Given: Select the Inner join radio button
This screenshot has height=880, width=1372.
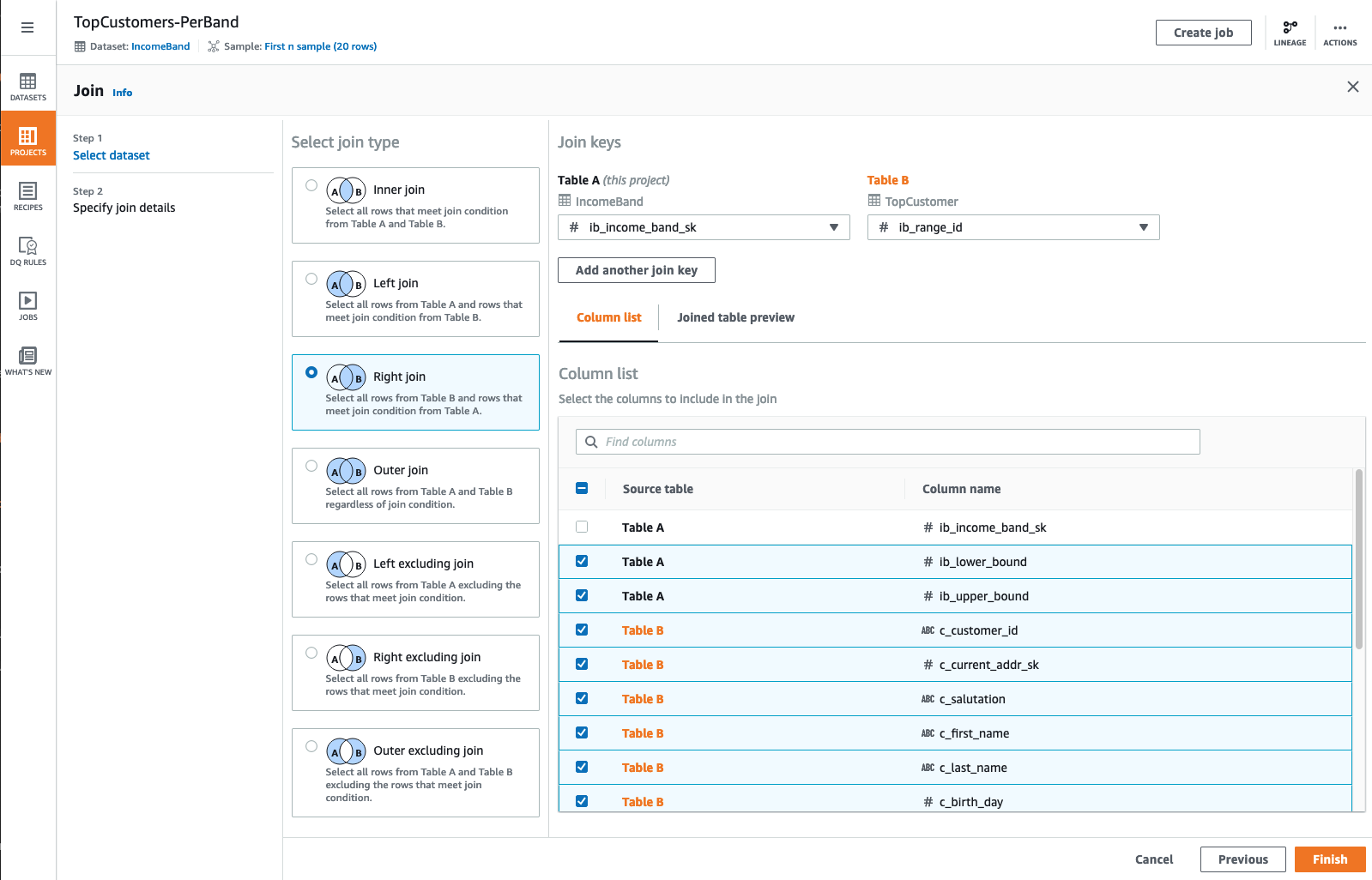Looking at the screenshot, I should [x=311, y=185].
